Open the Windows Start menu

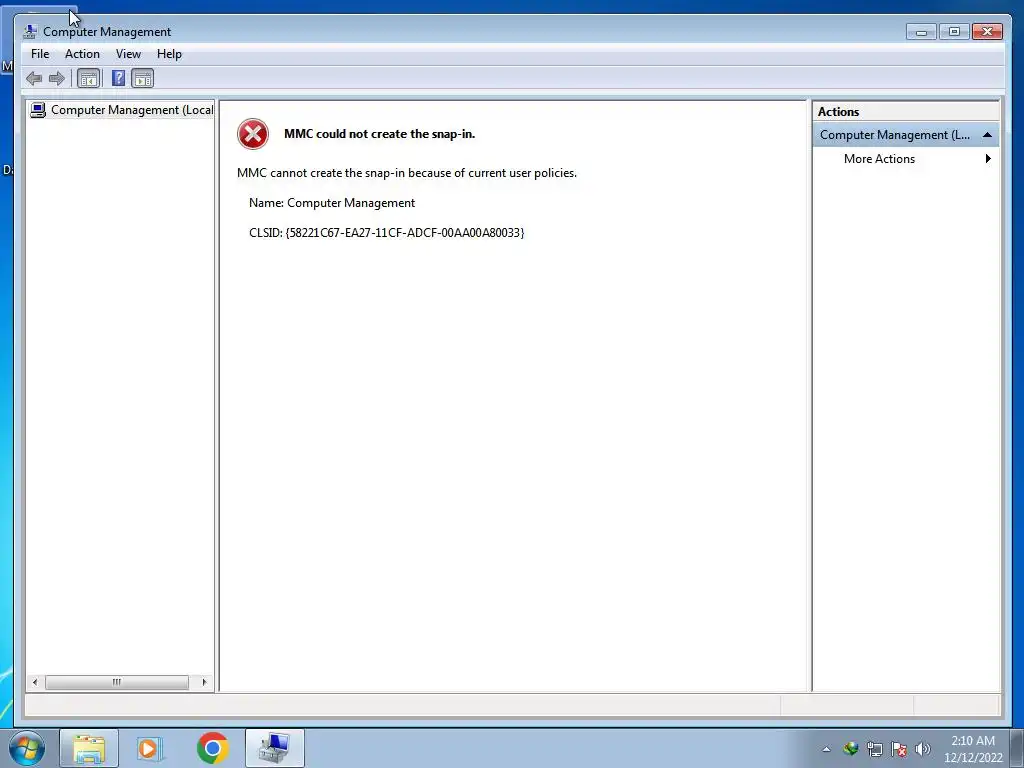click(27, 748)
